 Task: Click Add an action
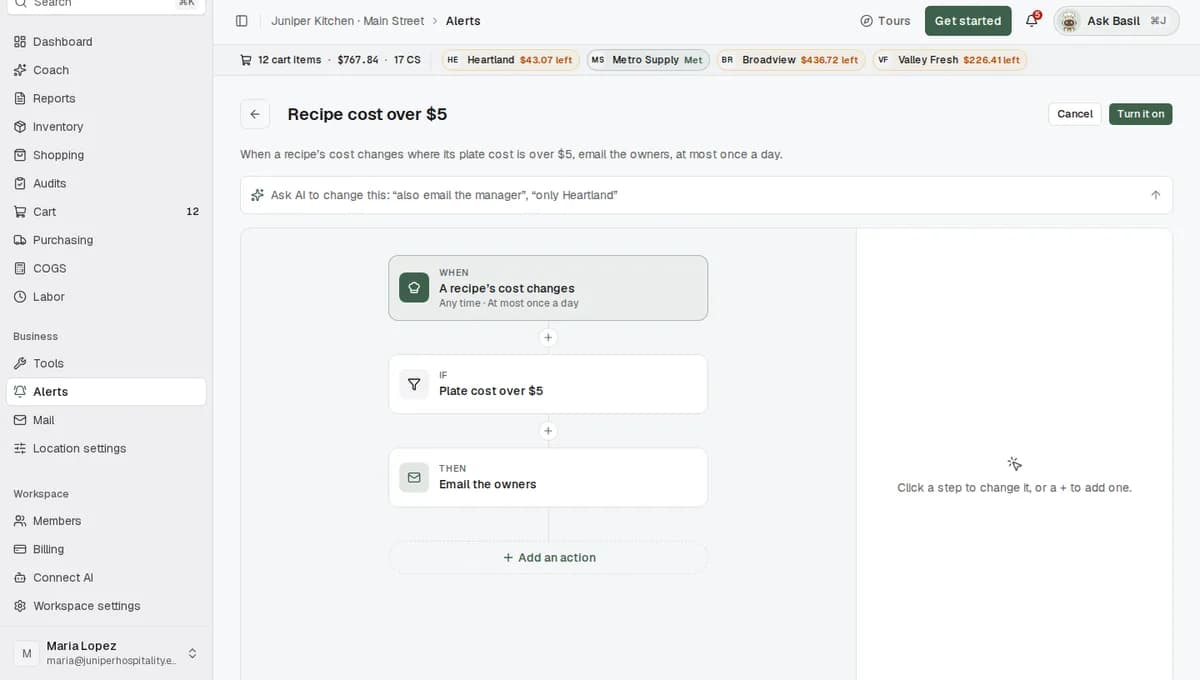pyautogui.click(x=548, y=558)
